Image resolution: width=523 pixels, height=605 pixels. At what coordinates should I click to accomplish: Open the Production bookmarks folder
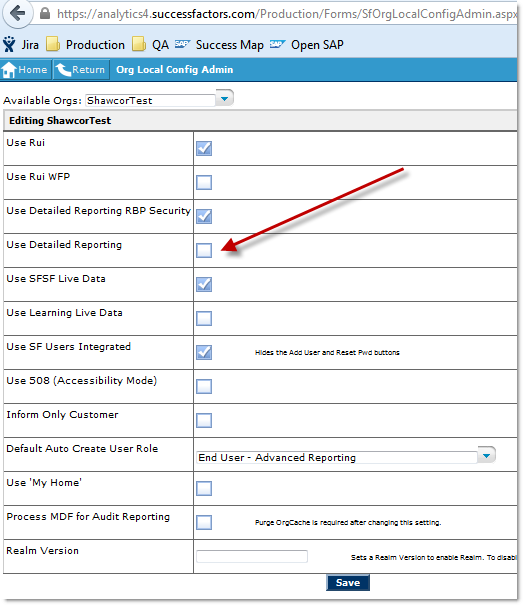pos(86,45)
